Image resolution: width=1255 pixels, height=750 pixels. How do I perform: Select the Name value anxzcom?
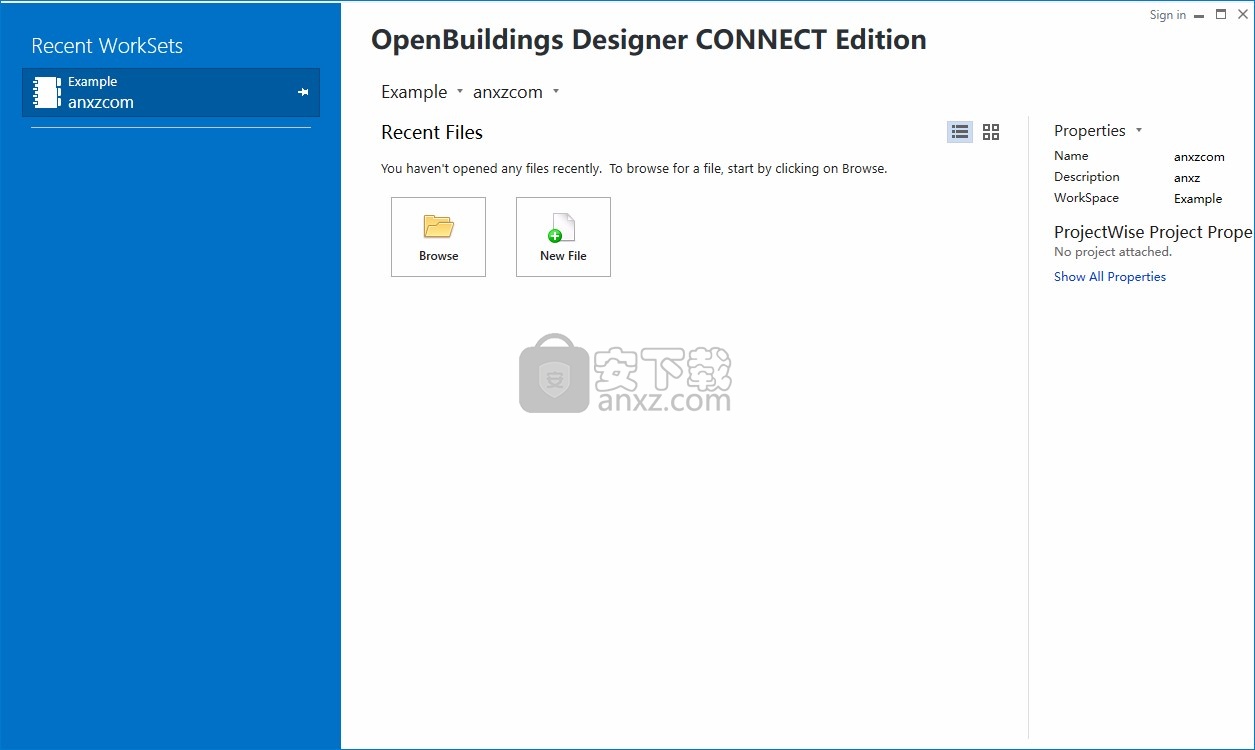[x=1199, y=157]
